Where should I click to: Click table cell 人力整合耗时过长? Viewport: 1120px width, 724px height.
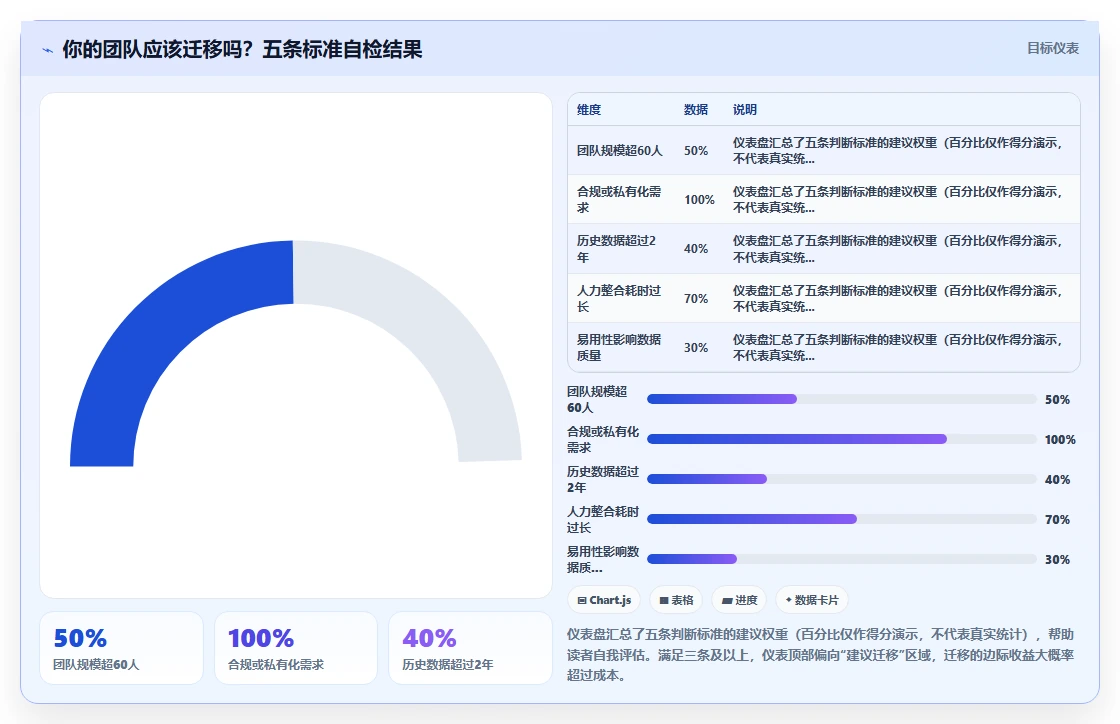619,298
